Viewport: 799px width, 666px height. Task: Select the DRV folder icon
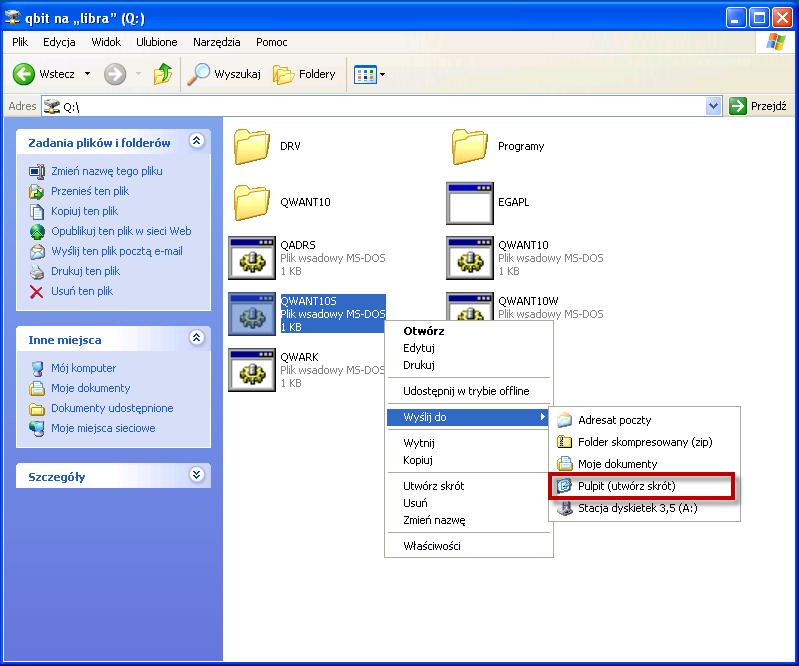point(252,146)
